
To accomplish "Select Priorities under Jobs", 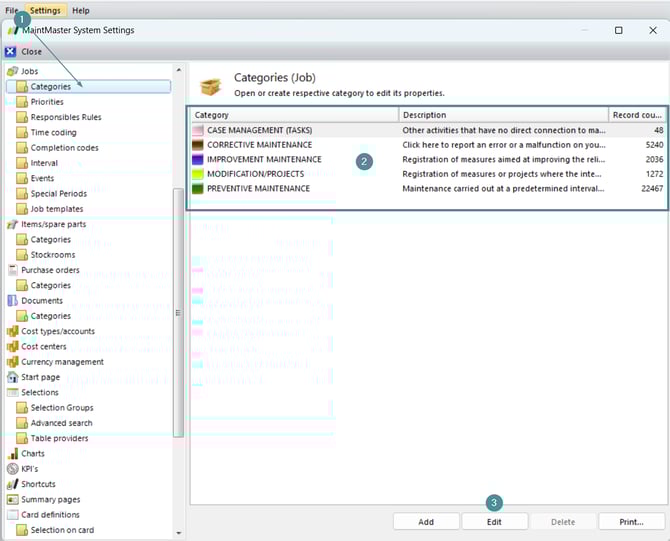I will pos(47,102).
